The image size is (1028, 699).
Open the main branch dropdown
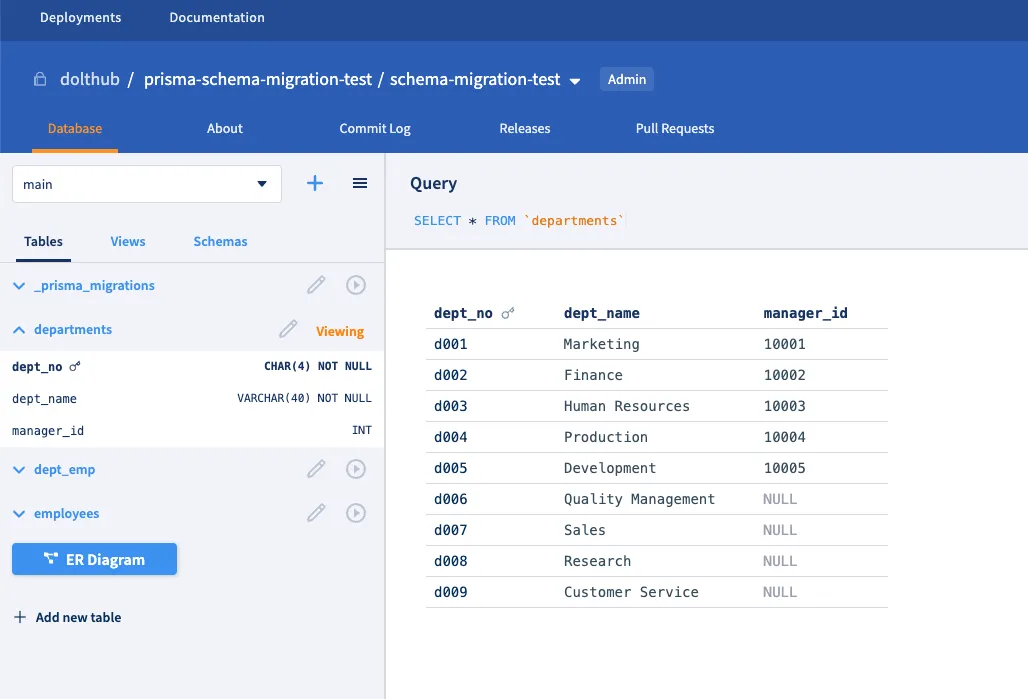point(146,184)
